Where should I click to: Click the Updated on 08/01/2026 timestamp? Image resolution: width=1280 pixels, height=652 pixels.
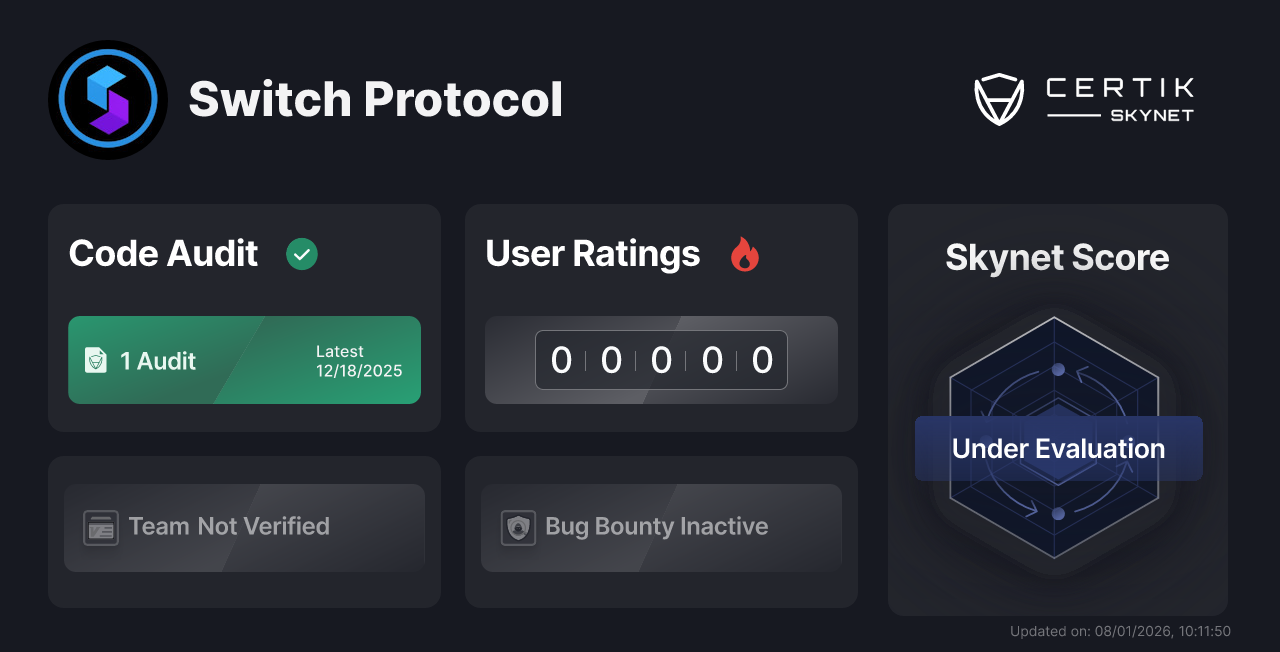1120,631
